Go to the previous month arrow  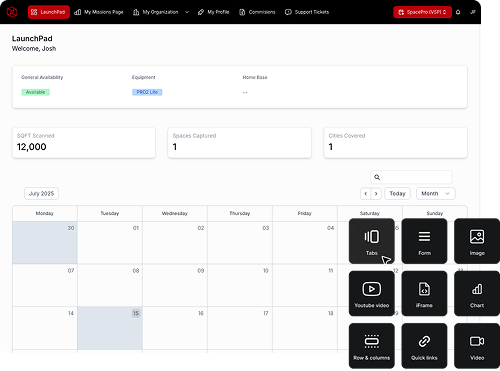[x=366, y=193]
